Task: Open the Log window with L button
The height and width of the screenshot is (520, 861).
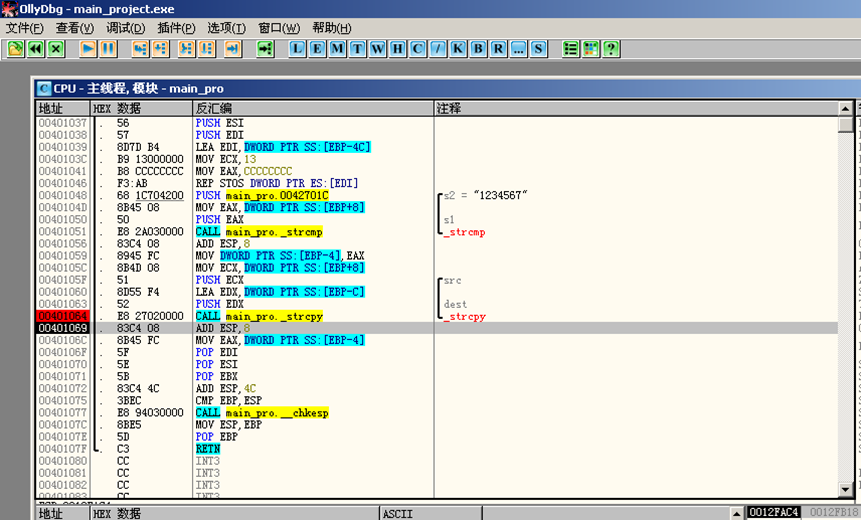Action: point(298,48)
